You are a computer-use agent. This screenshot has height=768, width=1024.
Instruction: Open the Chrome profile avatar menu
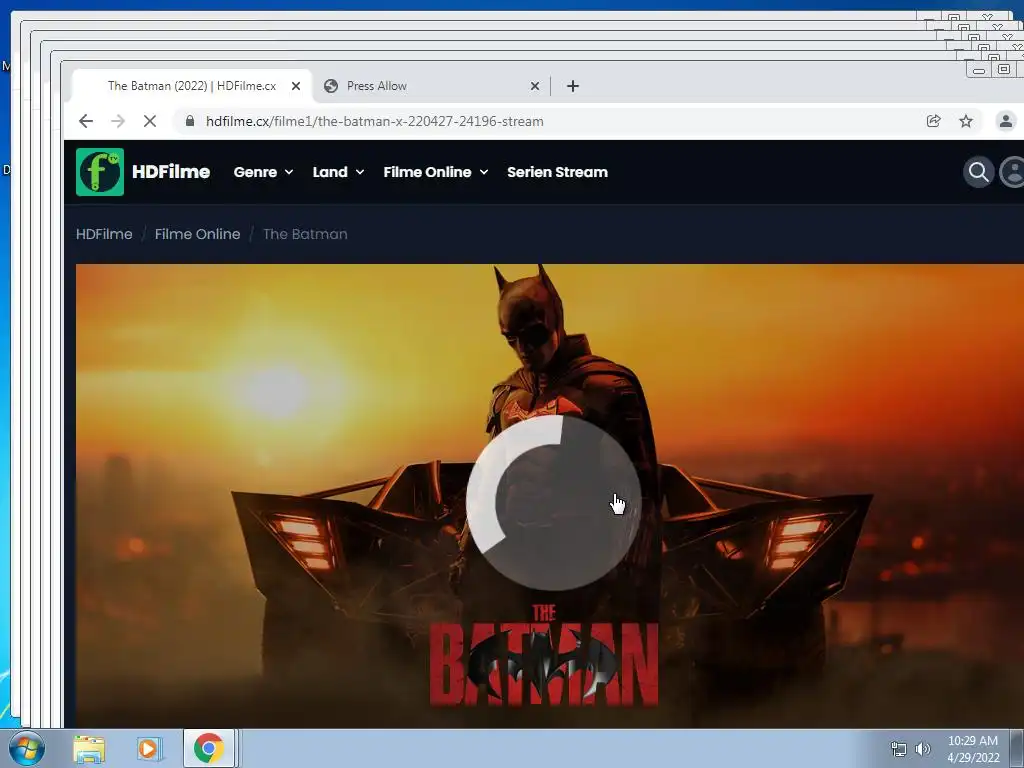[1006, 121]
